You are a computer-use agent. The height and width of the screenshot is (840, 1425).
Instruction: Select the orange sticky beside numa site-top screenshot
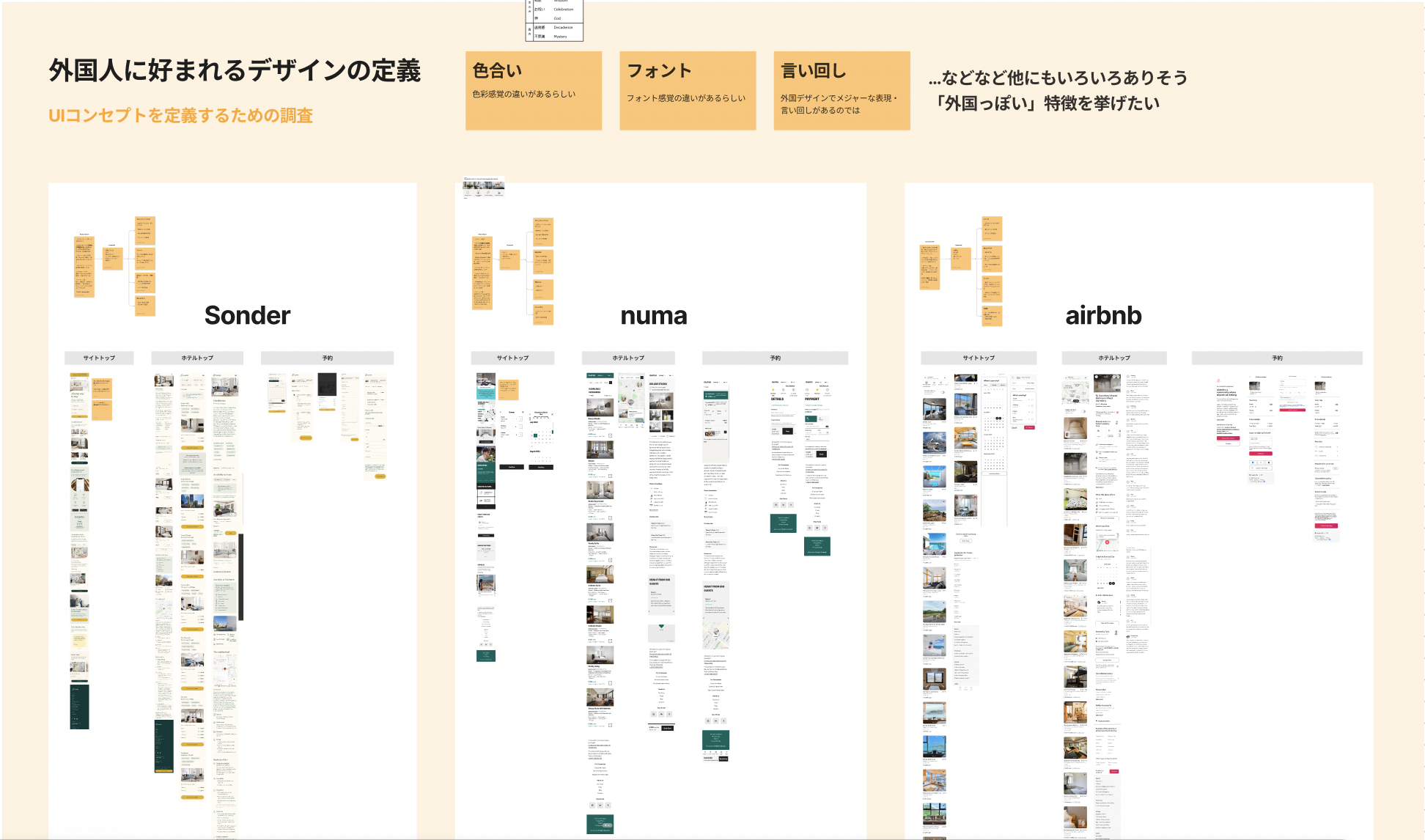tap(508, 389)
